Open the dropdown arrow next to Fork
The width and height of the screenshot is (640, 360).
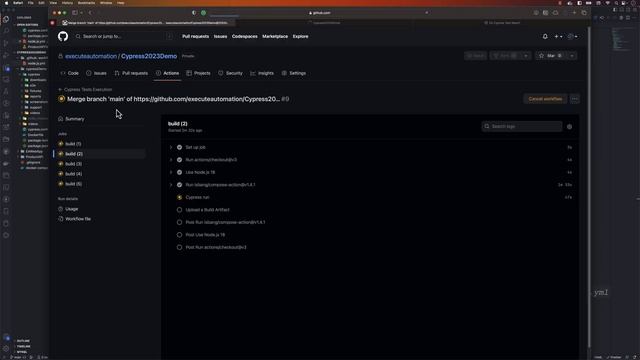coord(526,56)
